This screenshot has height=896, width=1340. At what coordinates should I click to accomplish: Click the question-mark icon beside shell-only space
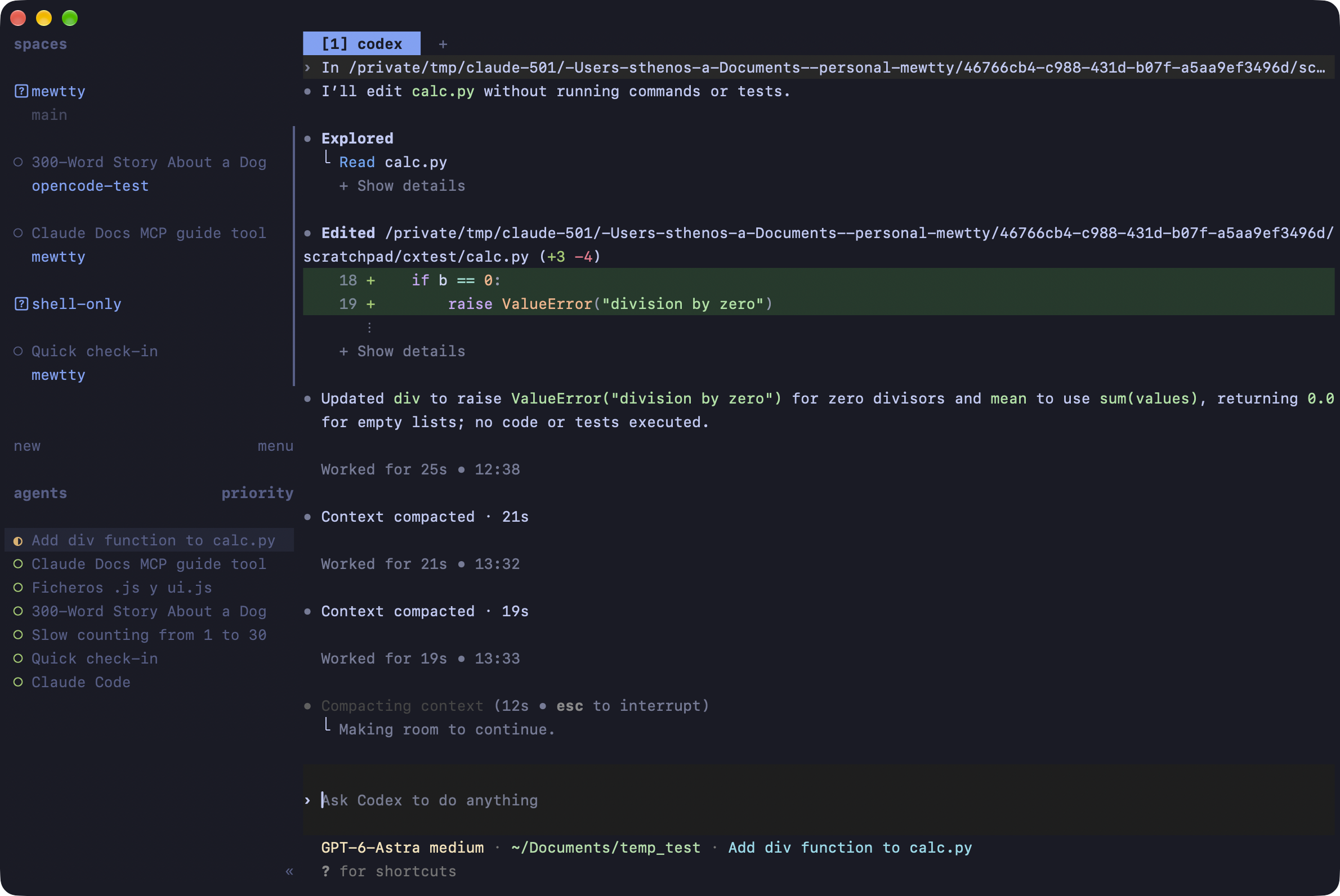pos(21,304)
